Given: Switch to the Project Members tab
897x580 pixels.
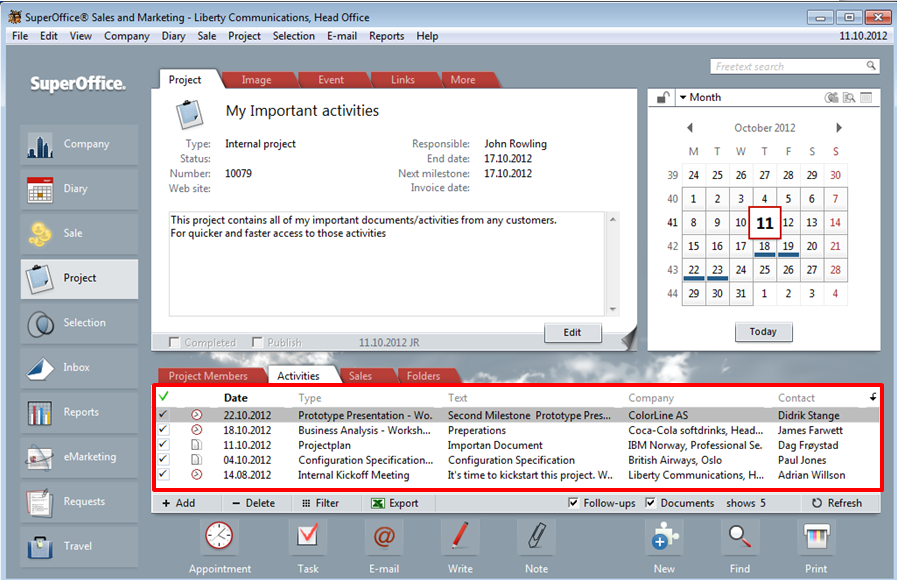Looking at the screenshot, I should 208,376.
